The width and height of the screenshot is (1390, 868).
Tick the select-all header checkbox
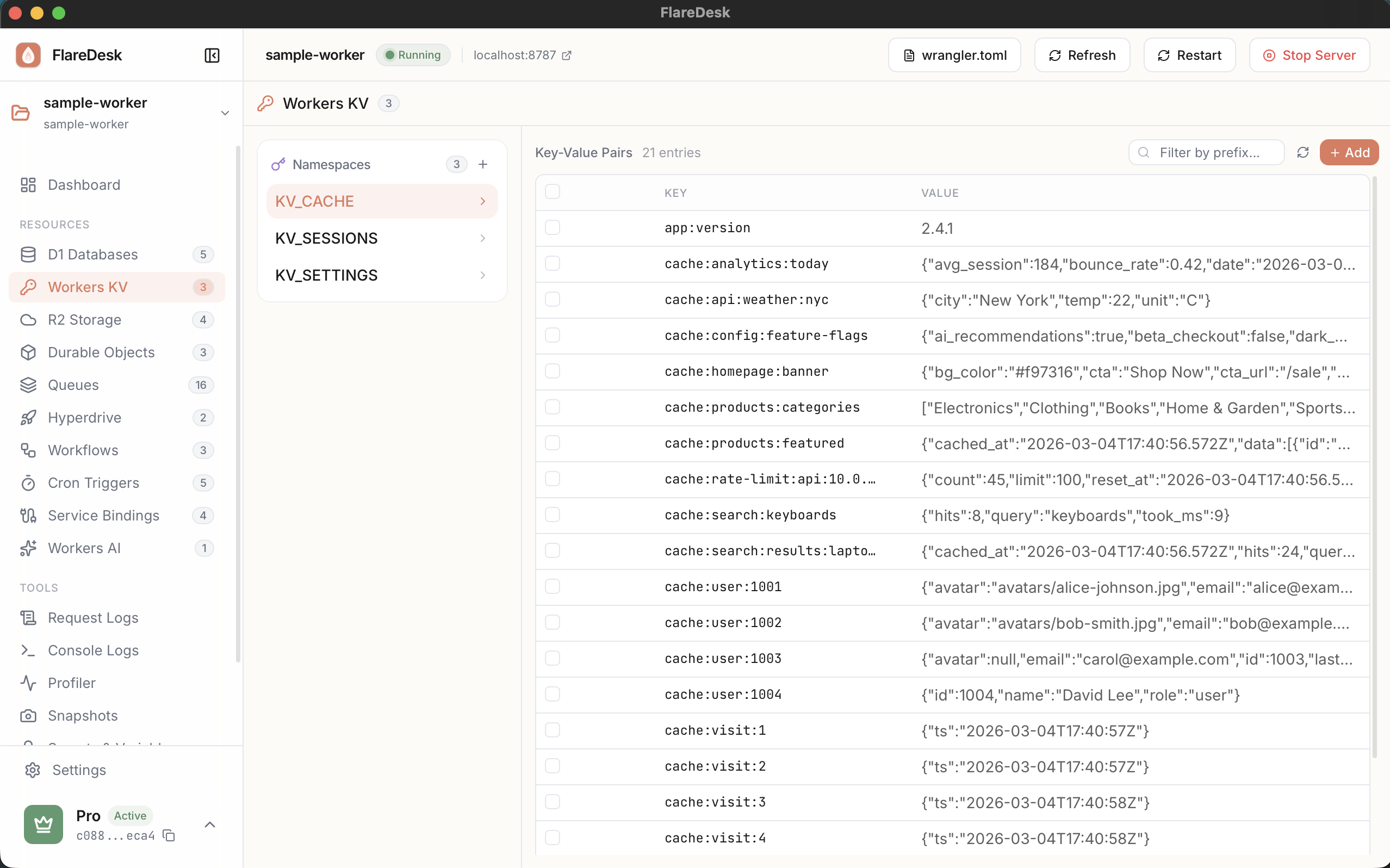[552, 192]
